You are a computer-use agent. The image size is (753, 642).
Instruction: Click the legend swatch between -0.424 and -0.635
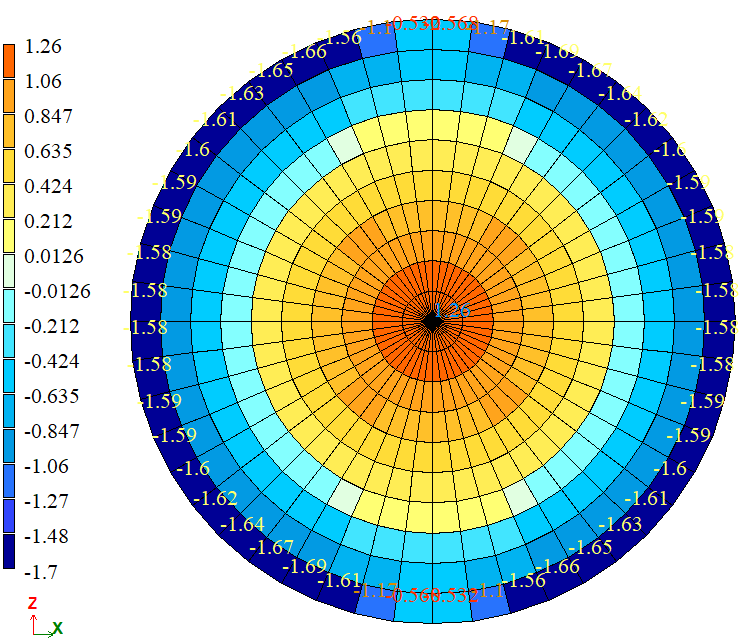[9, 378]
